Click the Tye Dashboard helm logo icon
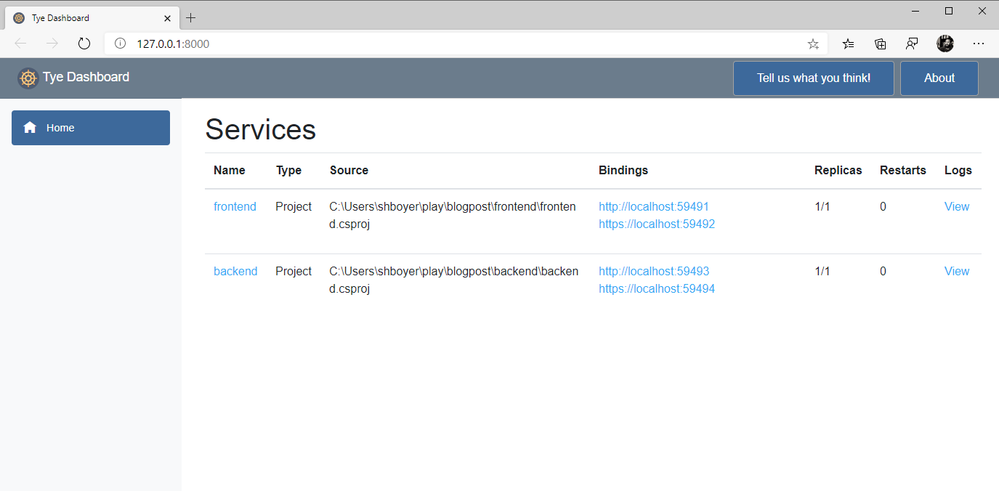Viewport: 999px width, 491px height. [28, 78]
